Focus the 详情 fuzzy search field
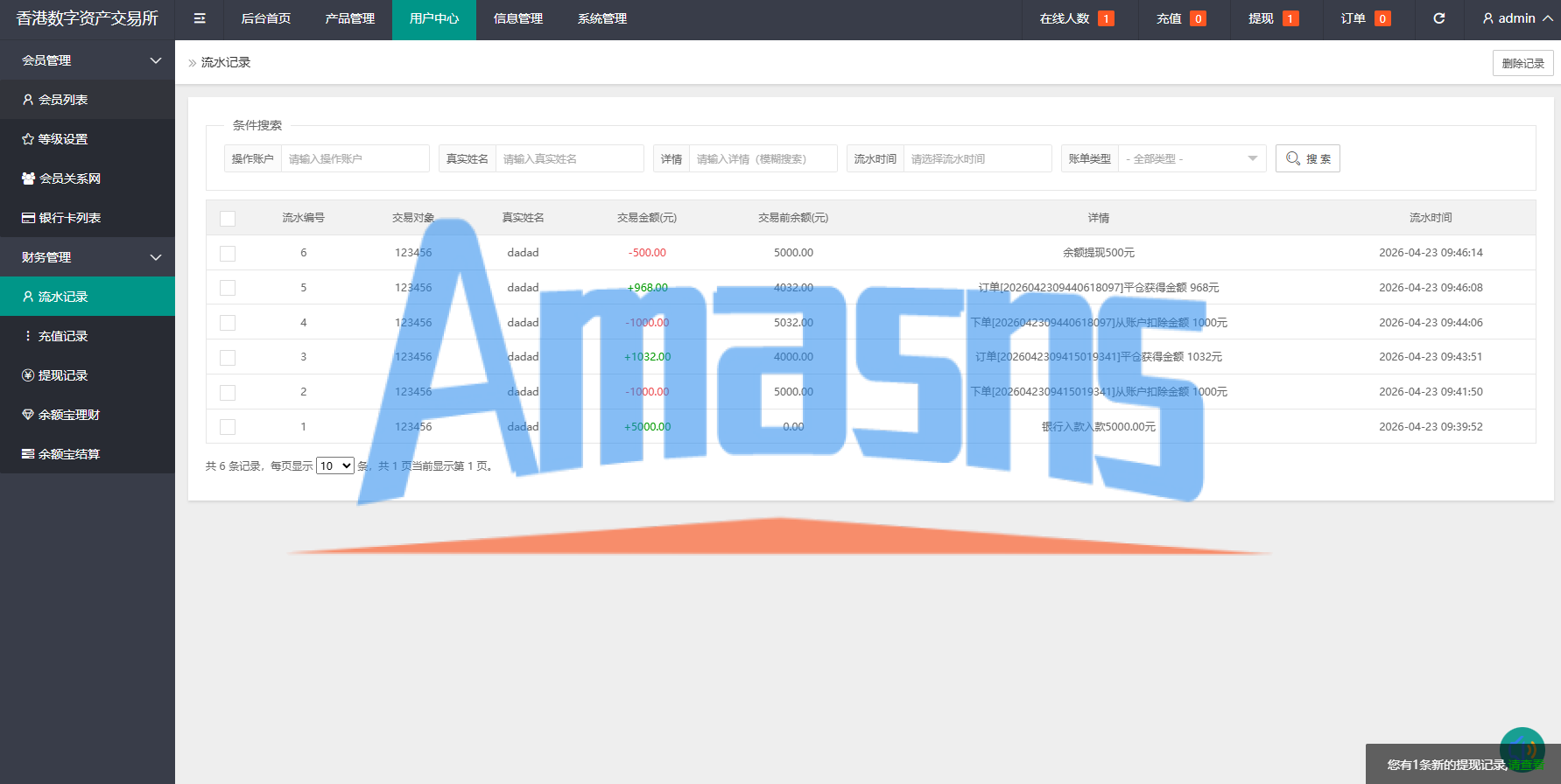1561x784 pixels. (763, 158)
